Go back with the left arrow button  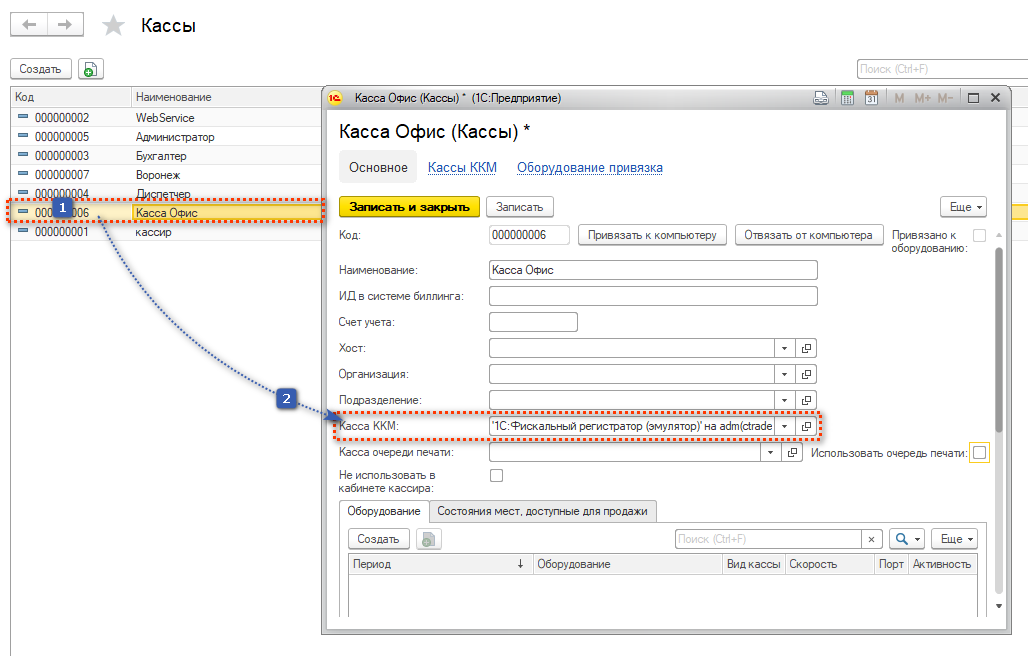29,24
